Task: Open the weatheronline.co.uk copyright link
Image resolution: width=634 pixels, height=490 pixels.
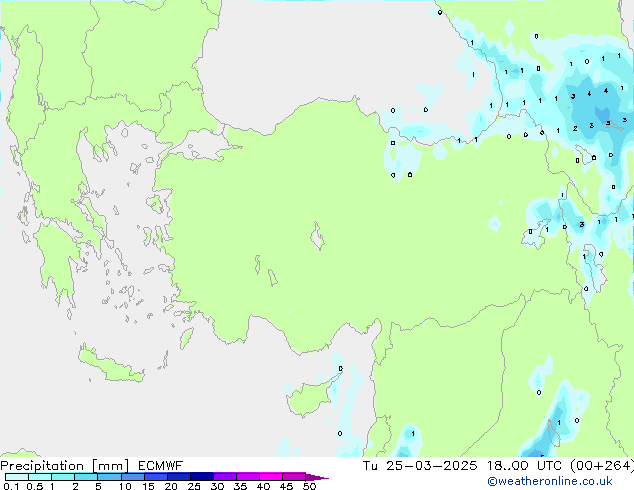Action: tap(550, 481)
